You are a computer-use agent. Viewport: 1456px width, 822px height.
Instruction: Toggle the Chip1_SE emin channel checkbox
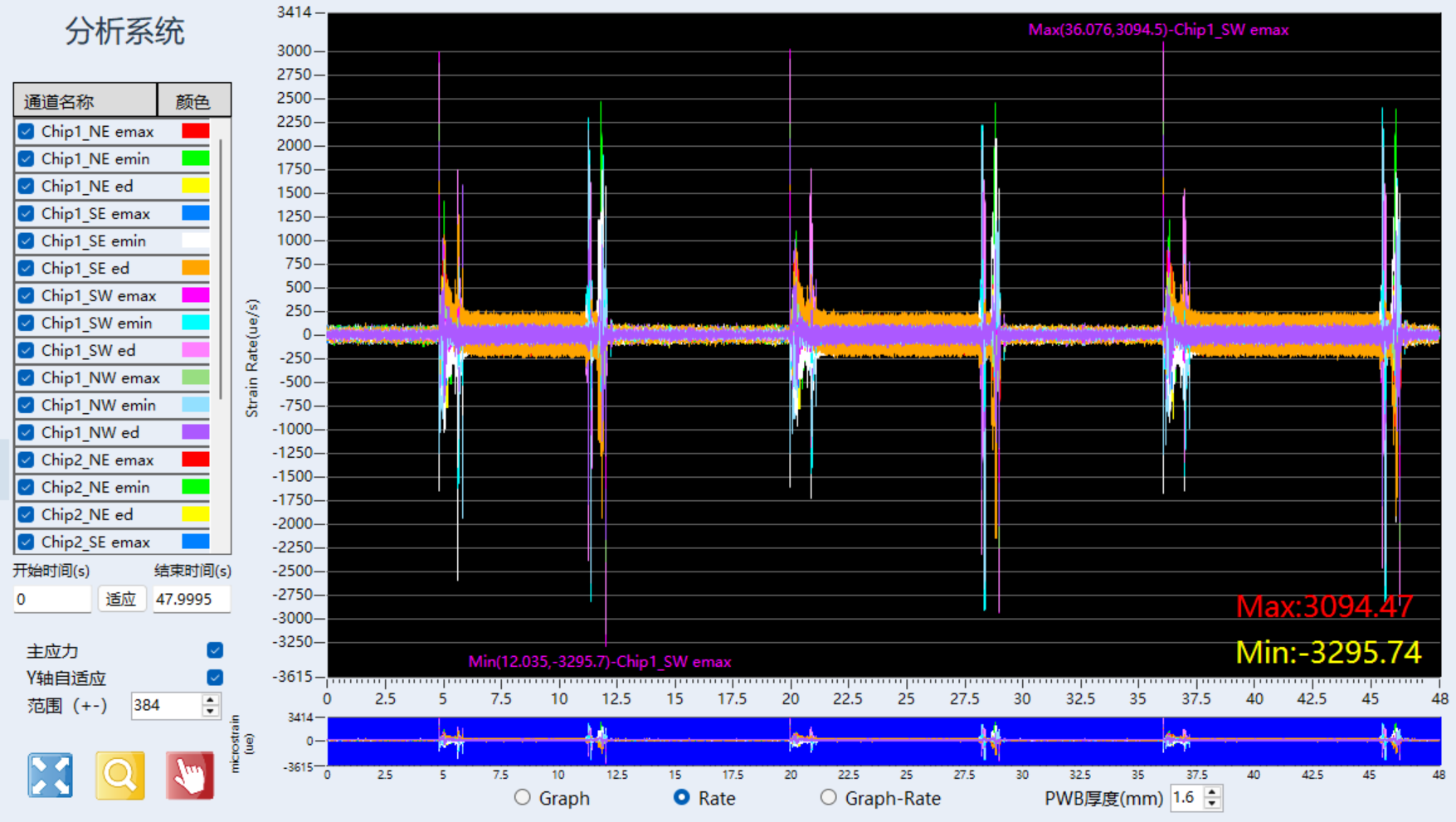point(27,241)
